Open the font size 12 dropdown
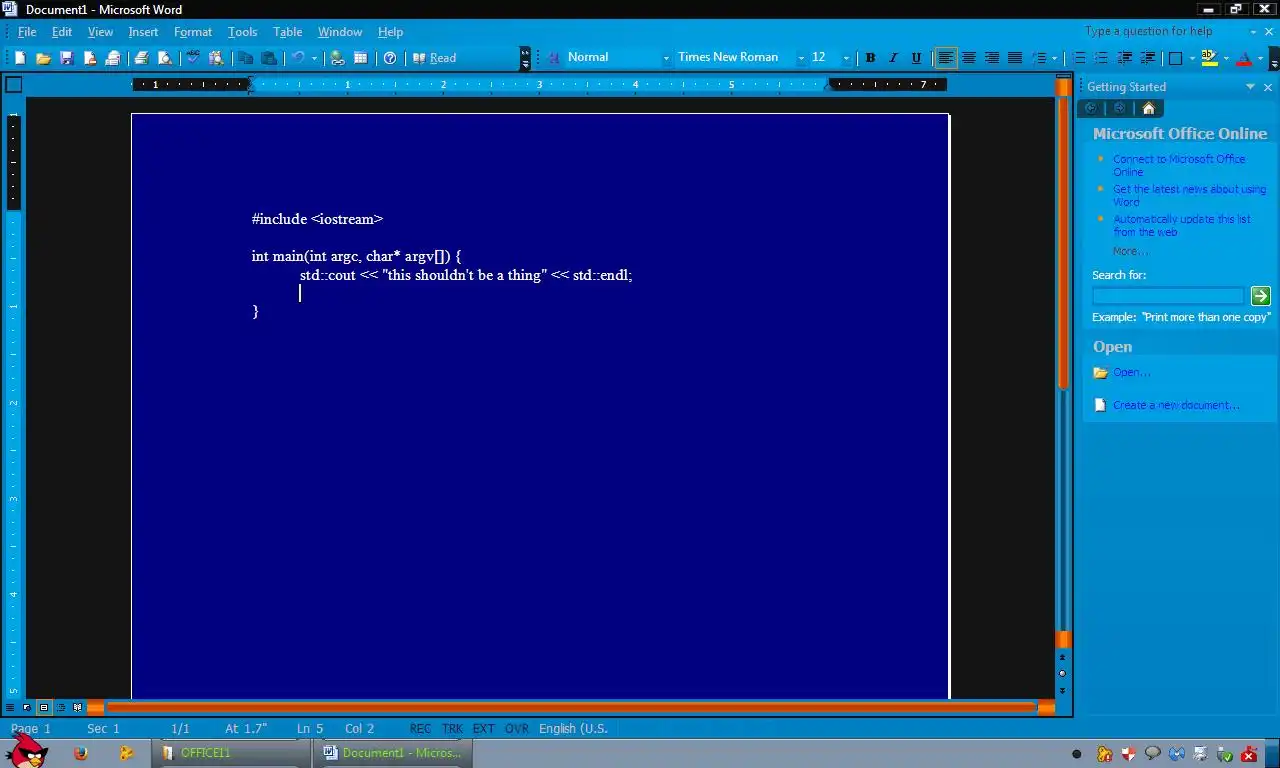This screenshot has height=768, width=1280. (x=846, y=58)
